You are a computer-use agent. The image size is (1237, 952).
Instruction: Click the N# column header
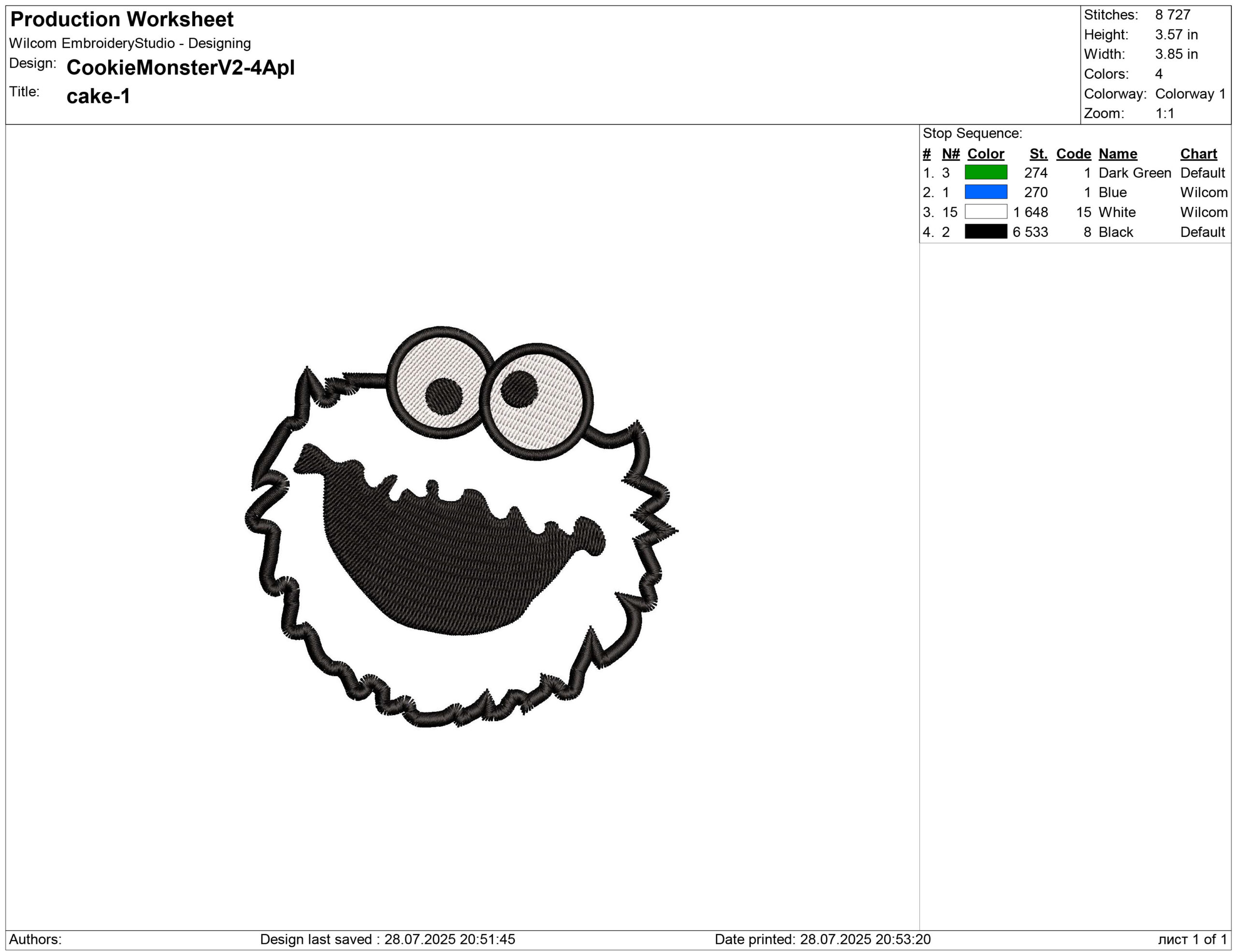point(950,154)
